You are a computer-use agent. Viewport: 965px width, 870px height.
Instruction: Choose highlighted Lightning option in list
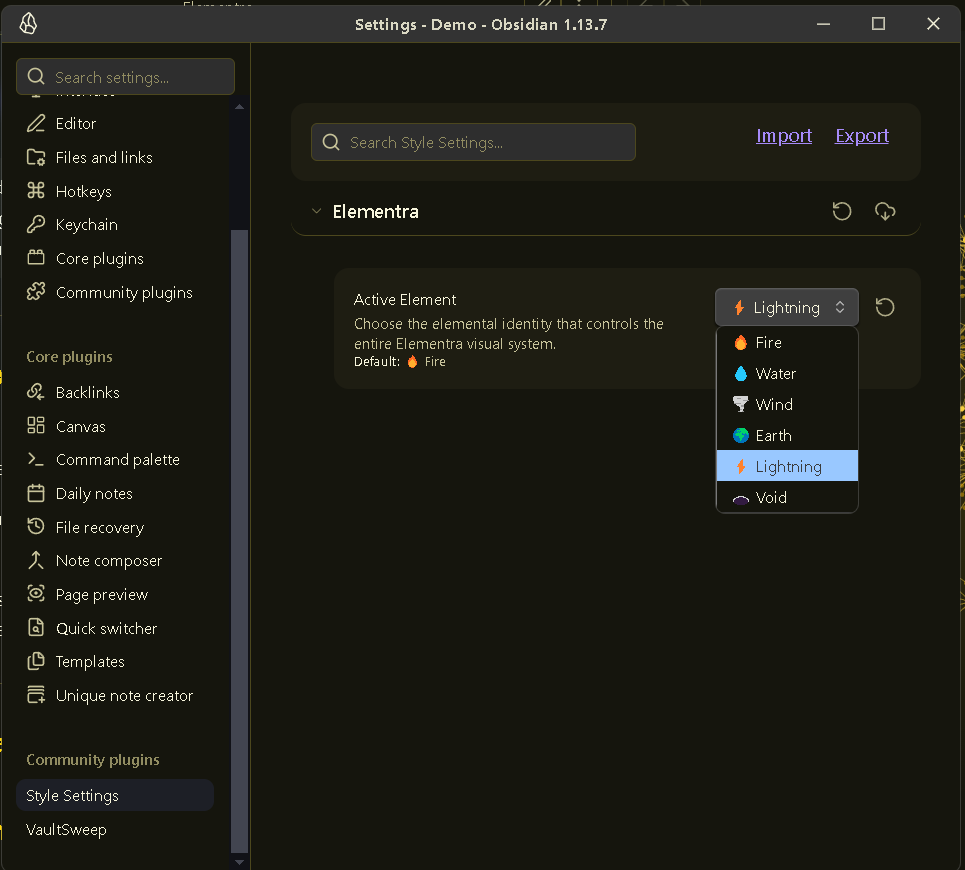[787, 466]
